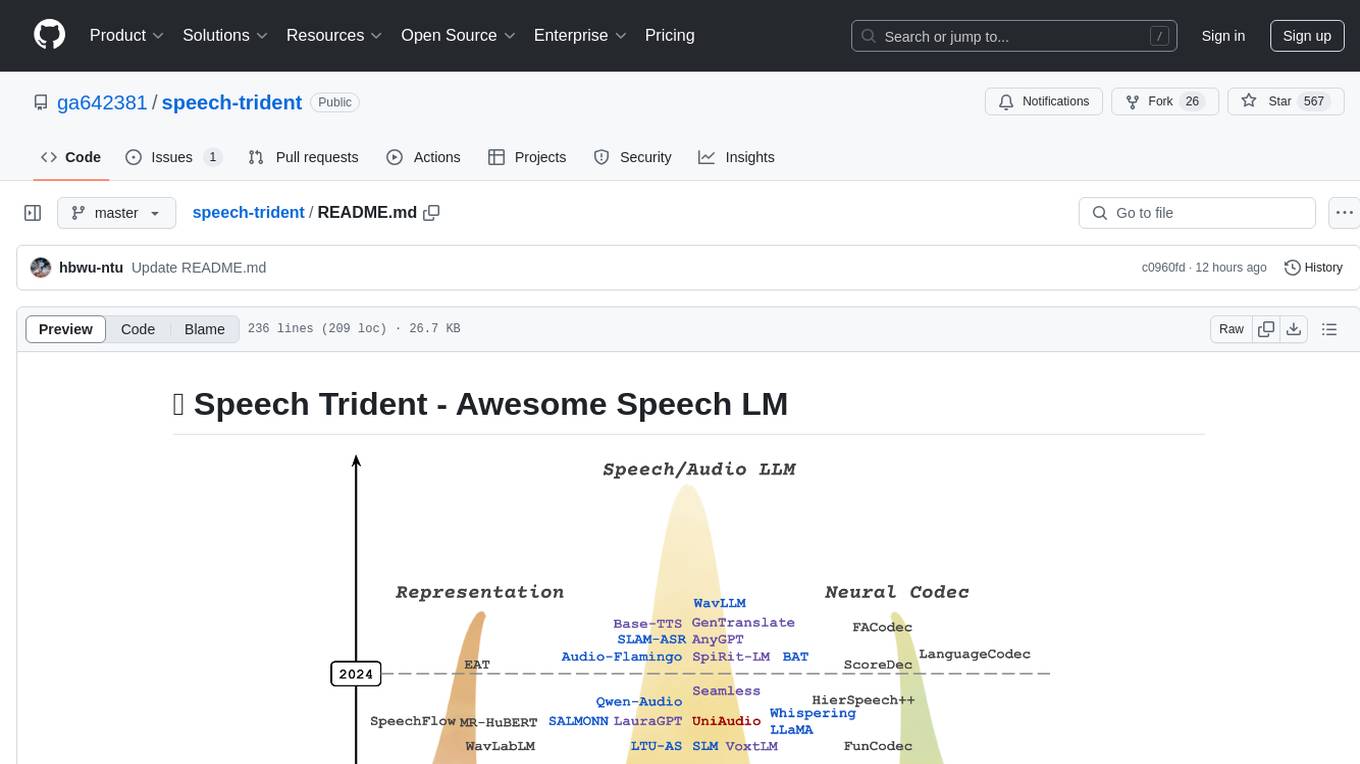Image resolution: width=1360 pixels, height=764 pixels.
Task: Switch to the Issues tab
Action: 173,157
